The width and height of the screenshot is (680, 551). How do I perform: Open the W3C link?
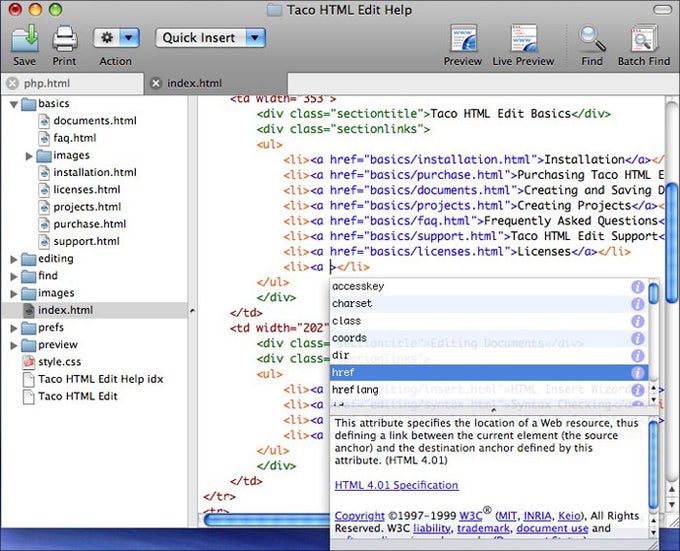point(471,516)
